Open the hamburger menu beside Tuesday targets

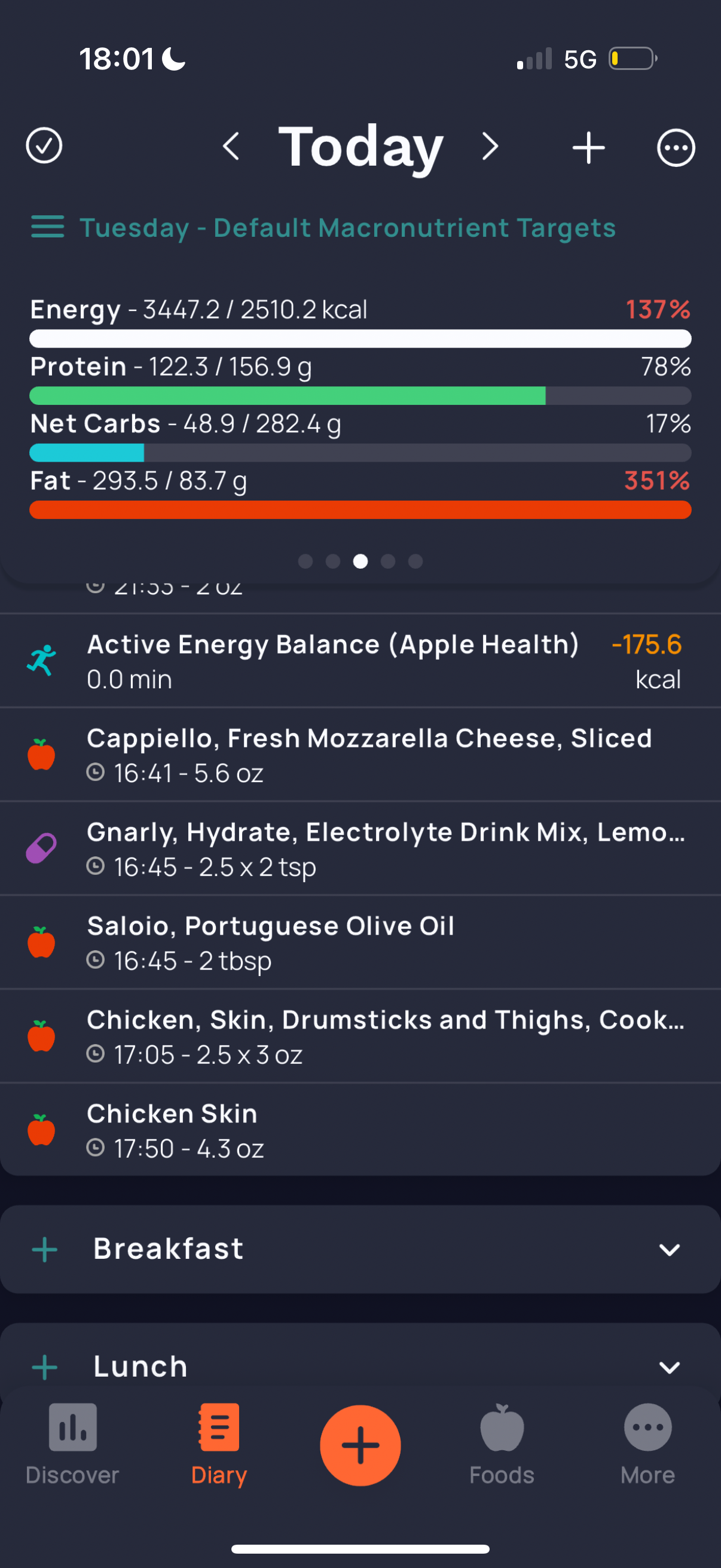pos(47,227)
